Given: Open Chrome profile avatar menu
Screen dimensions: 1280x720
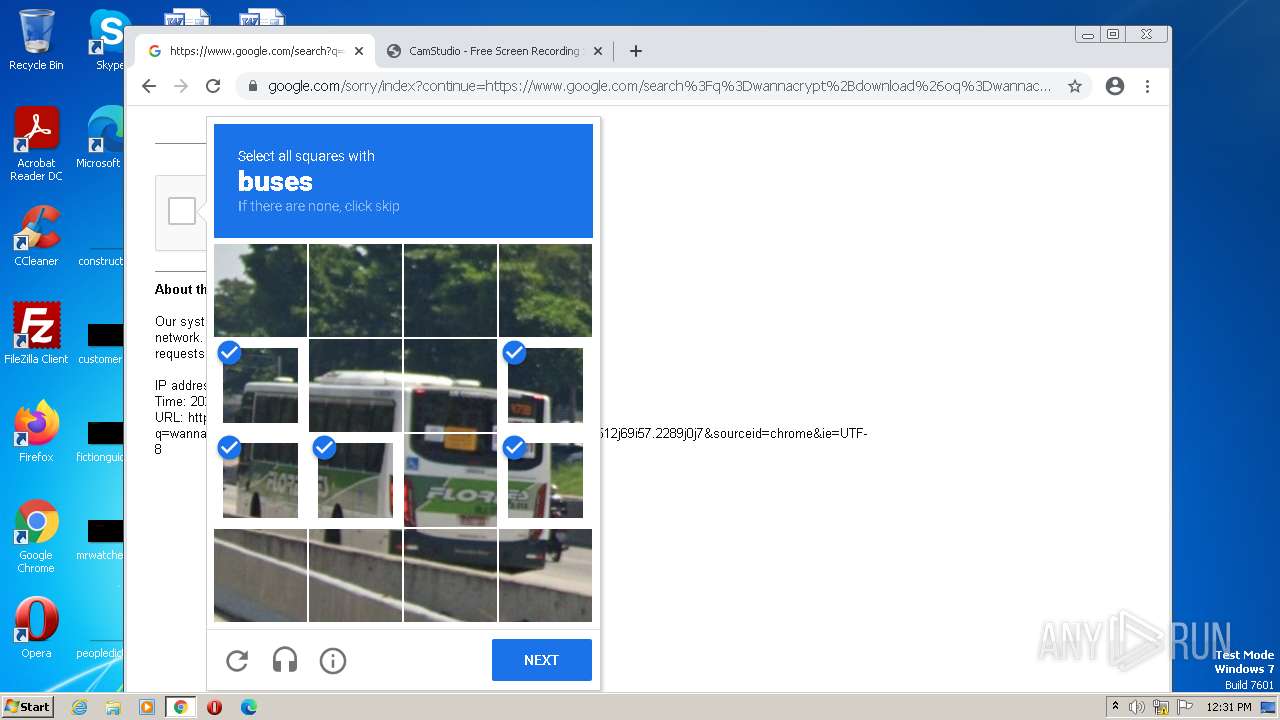Looking at the screenshot, I should pos(1115,86).
